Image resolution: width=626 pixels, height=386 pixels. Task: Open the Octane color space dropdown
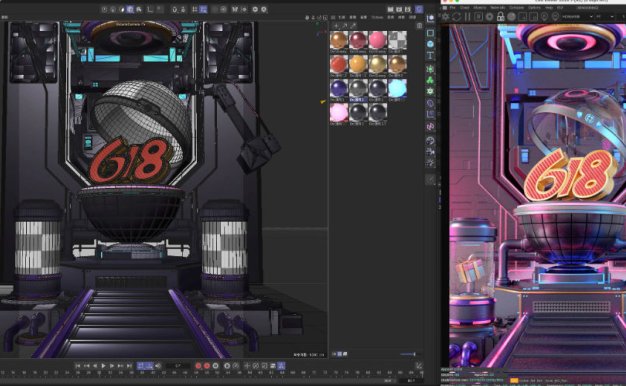(x=577, y=17)
